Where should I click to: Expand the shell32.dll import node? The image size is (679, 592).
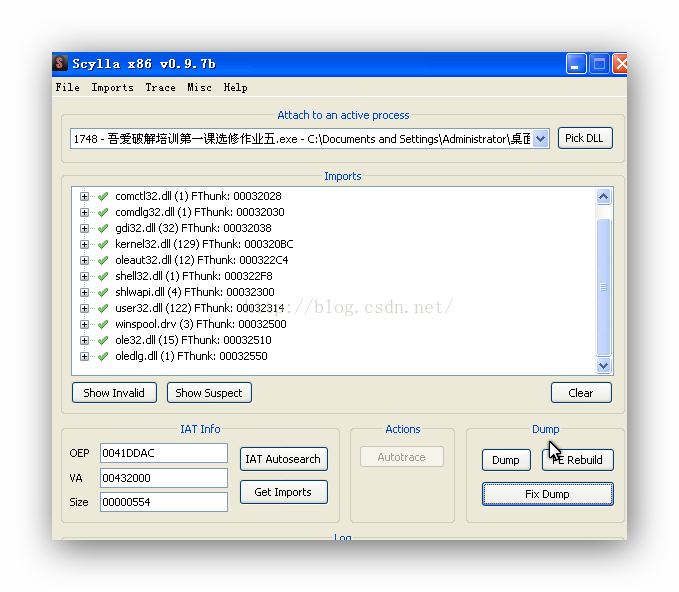point(84,276)
